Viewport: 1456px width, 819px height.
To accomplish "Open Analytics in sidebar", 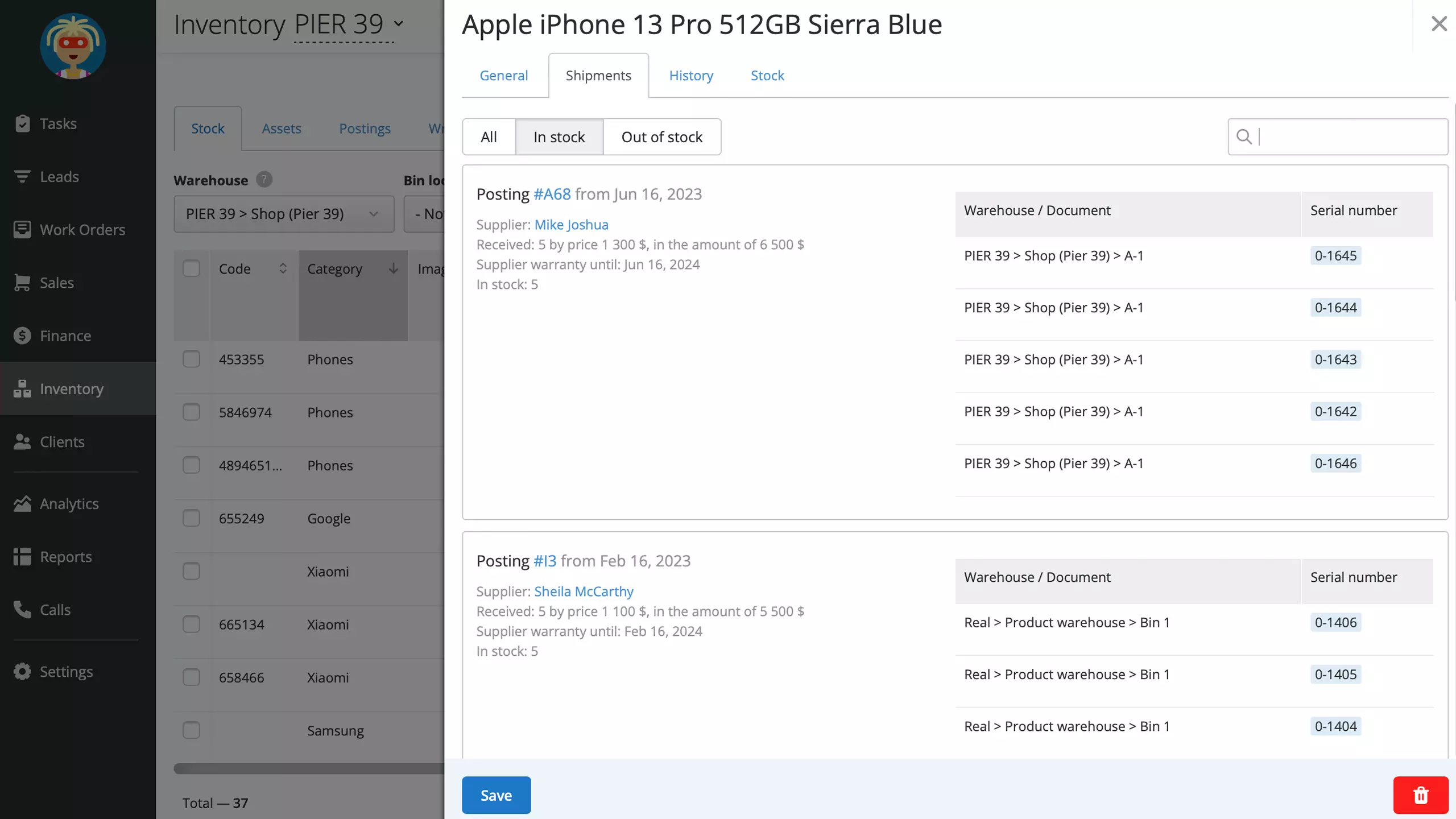I will point(78,503).
